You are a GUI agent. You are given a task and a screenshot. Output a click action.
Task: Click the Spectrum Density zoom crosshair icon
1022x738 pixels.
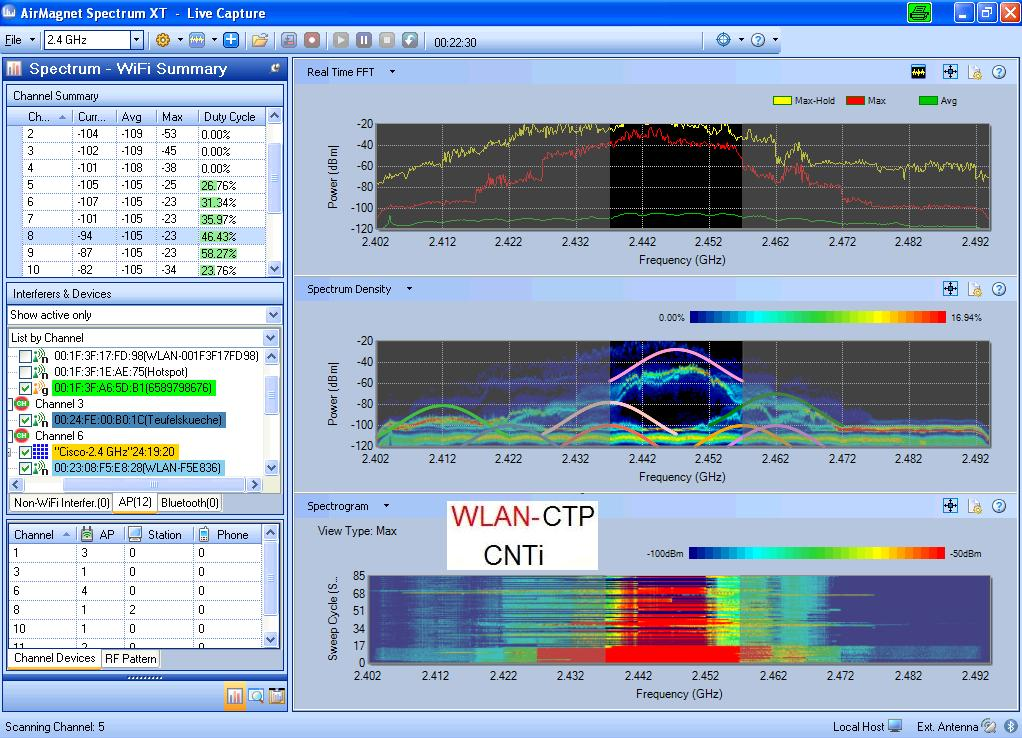(950, 289)
